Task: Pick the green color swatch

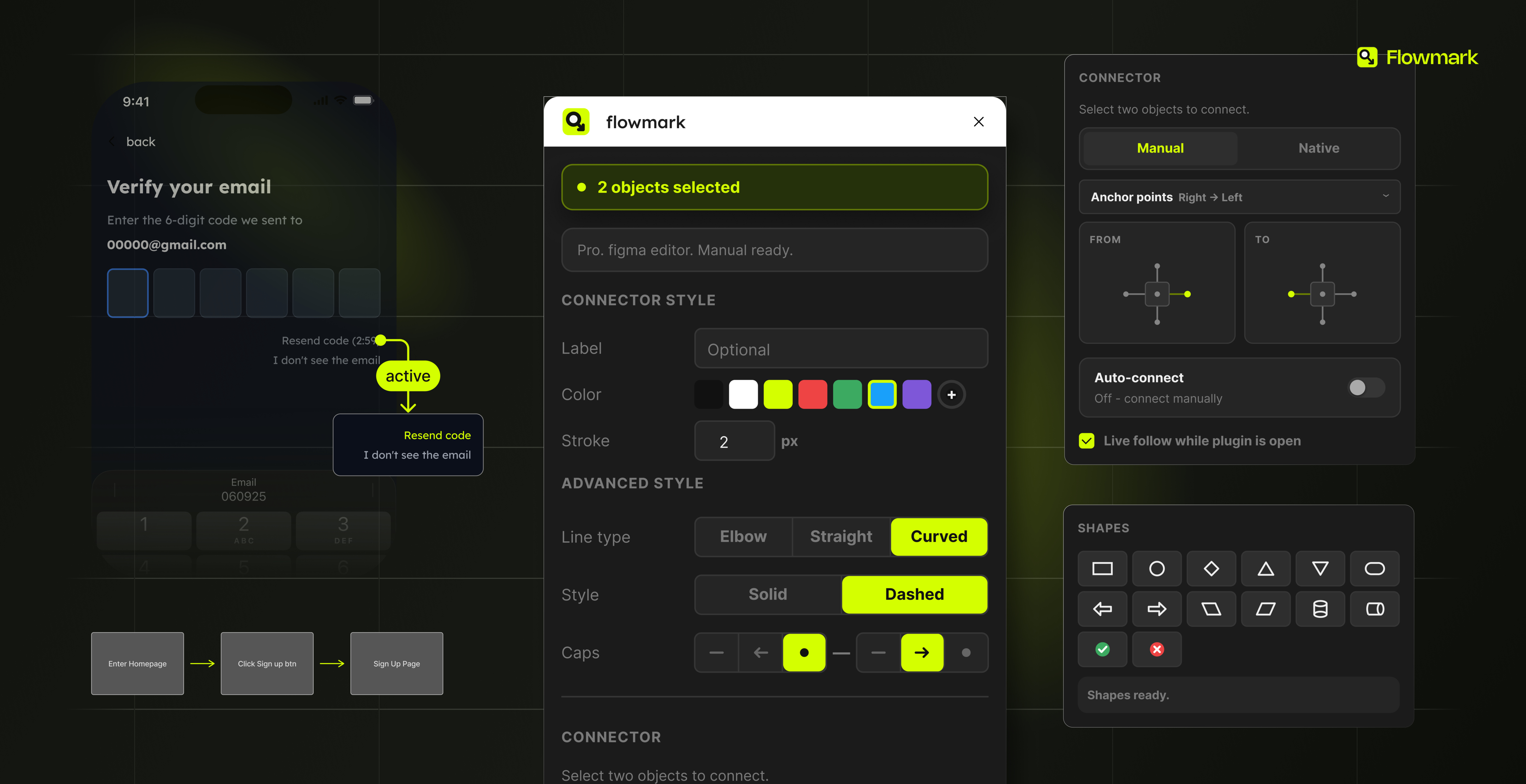Action: click(x=848, y=395)
